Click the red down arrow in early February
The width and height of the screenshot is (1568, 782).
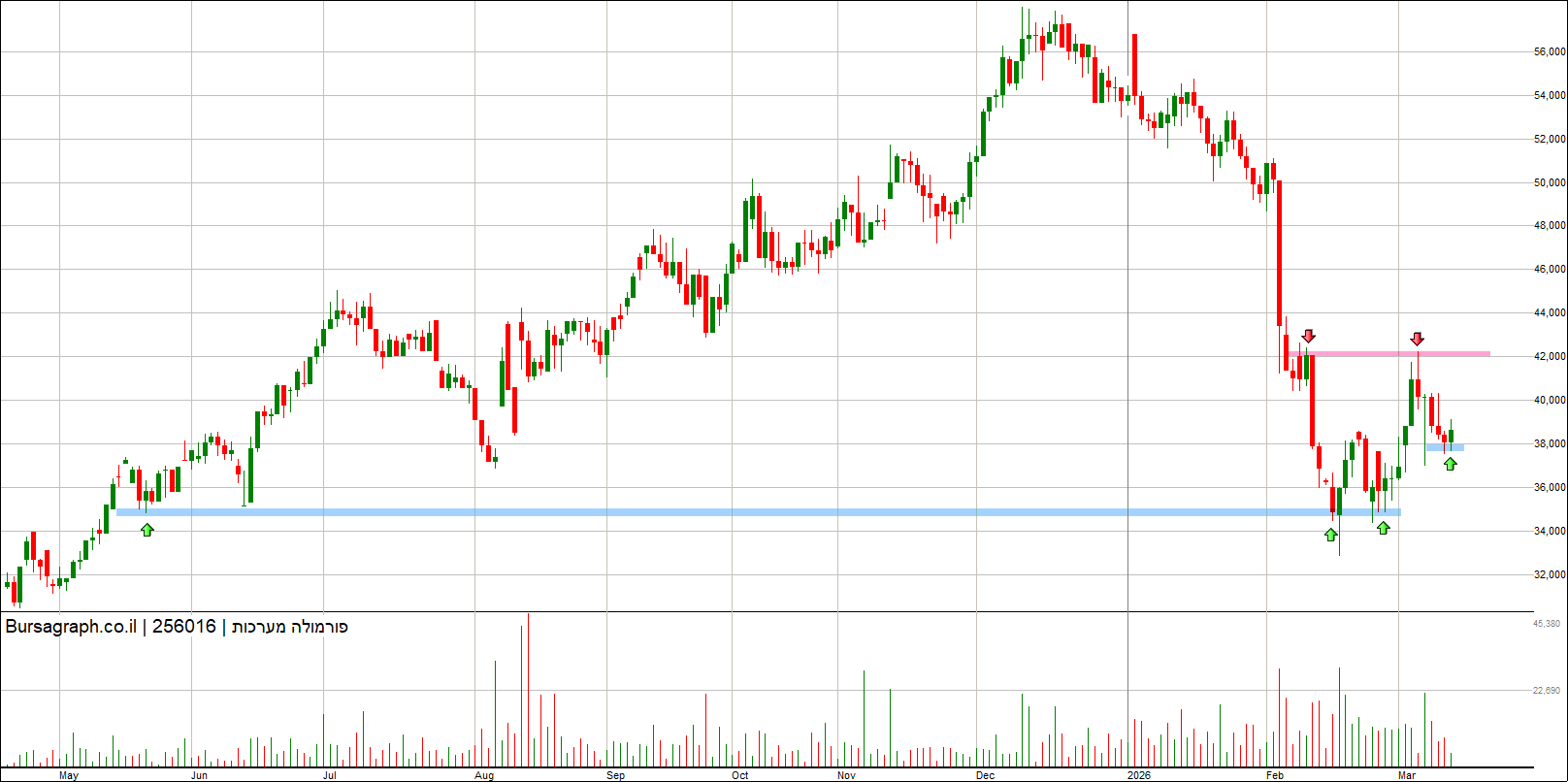(1308, 337)
